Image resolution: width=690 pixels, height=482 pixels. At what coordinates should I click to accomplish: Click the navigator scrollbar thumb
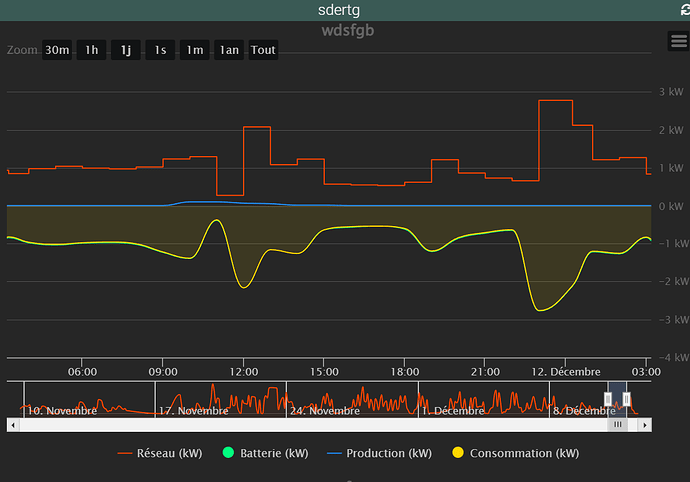pyautogui.click(x=618, y=424)
